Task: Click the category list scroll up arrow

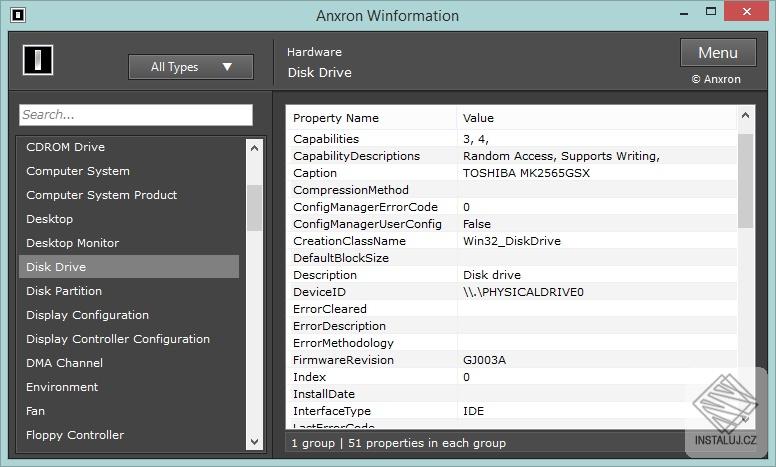Action: [254, 148]
